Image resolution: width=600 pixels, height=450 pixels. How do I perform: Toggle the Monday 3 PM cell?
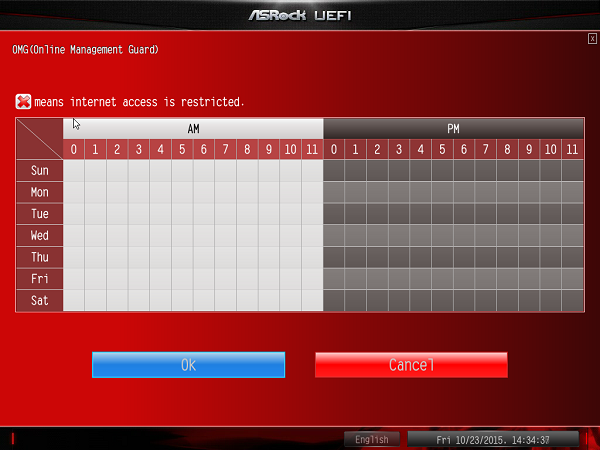399,192
